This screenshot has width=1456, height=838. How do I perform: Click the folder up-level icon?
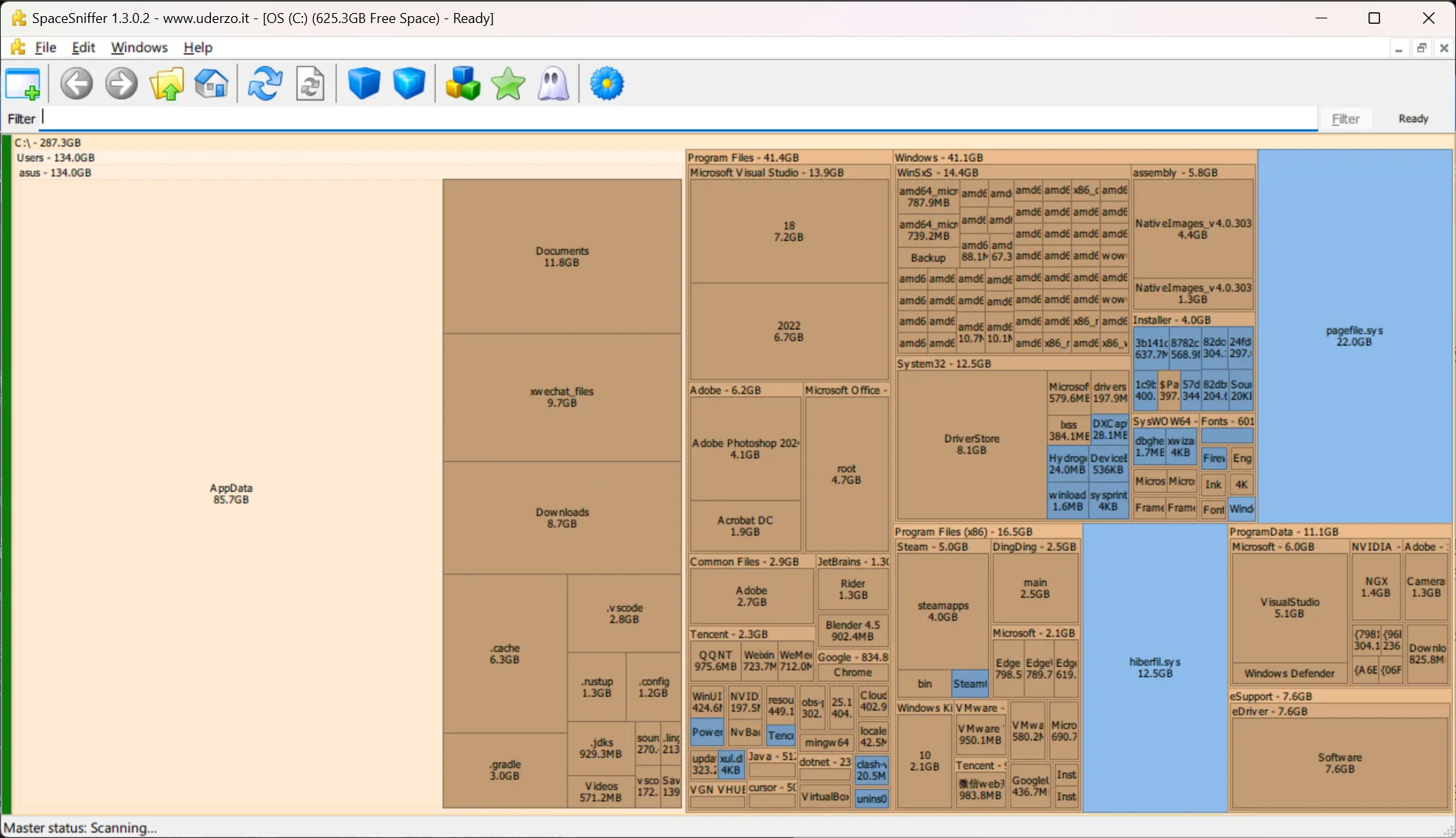[x=166, y=84]
